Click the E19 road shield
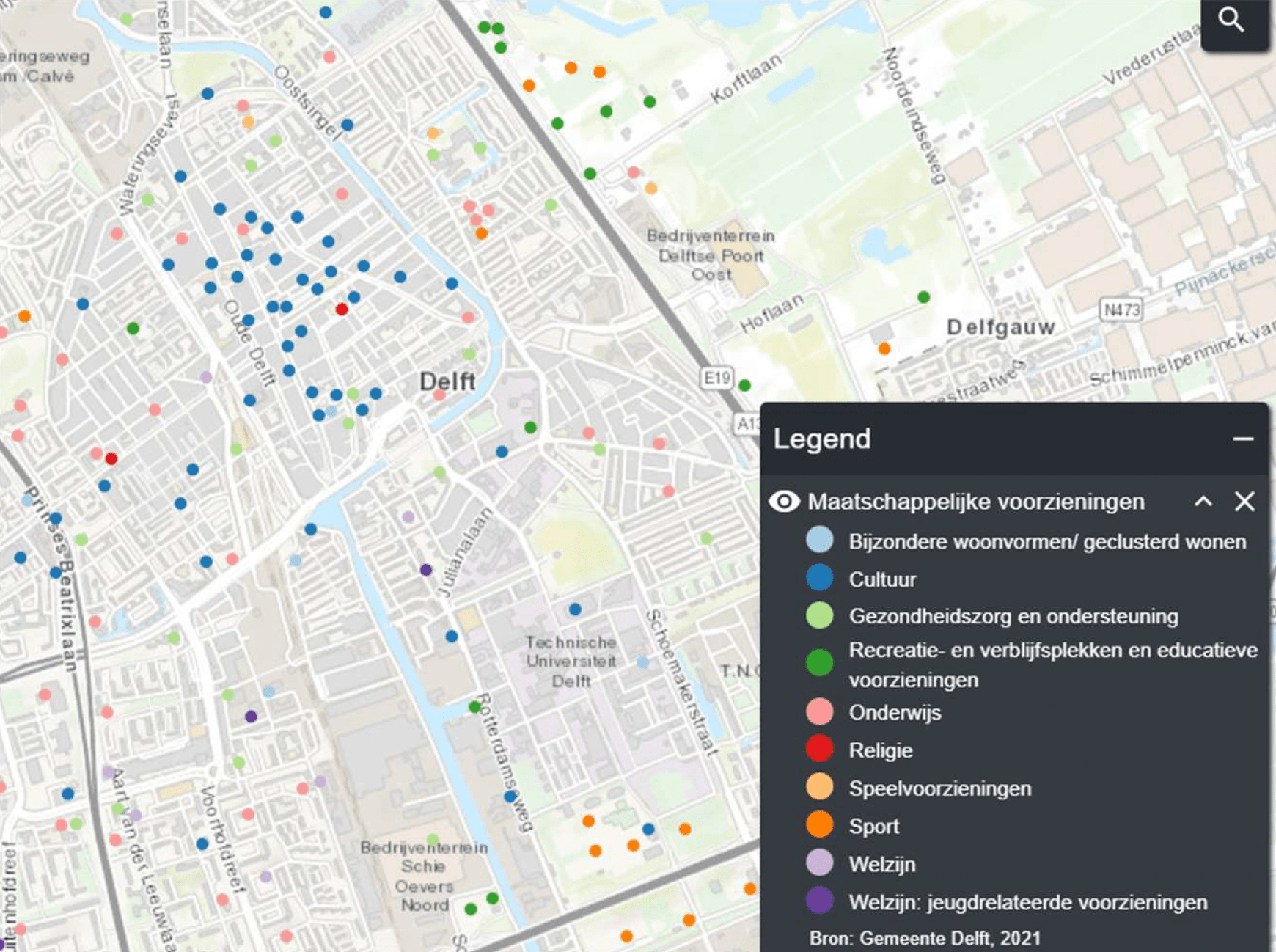Image resolution: width=1276 pixels, height=952 pixels. (x=717, y=378)
